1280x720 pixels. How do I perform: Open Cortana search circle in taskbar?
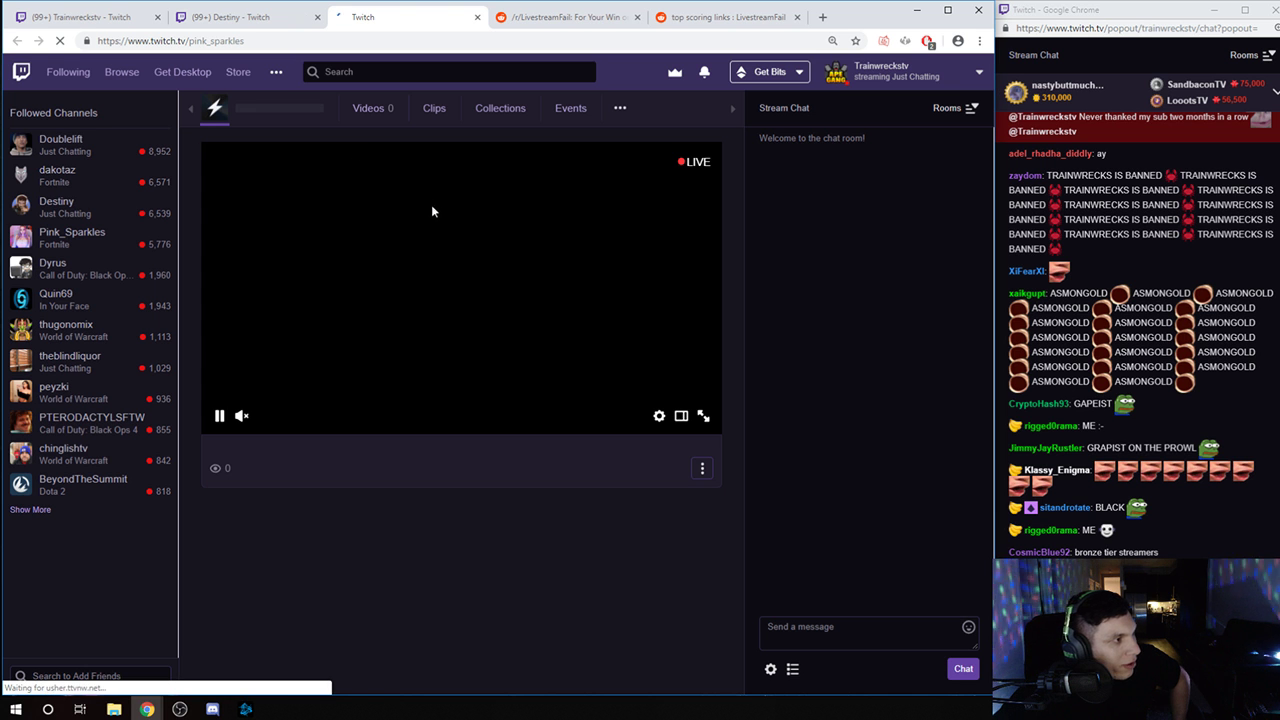[48, 709]
